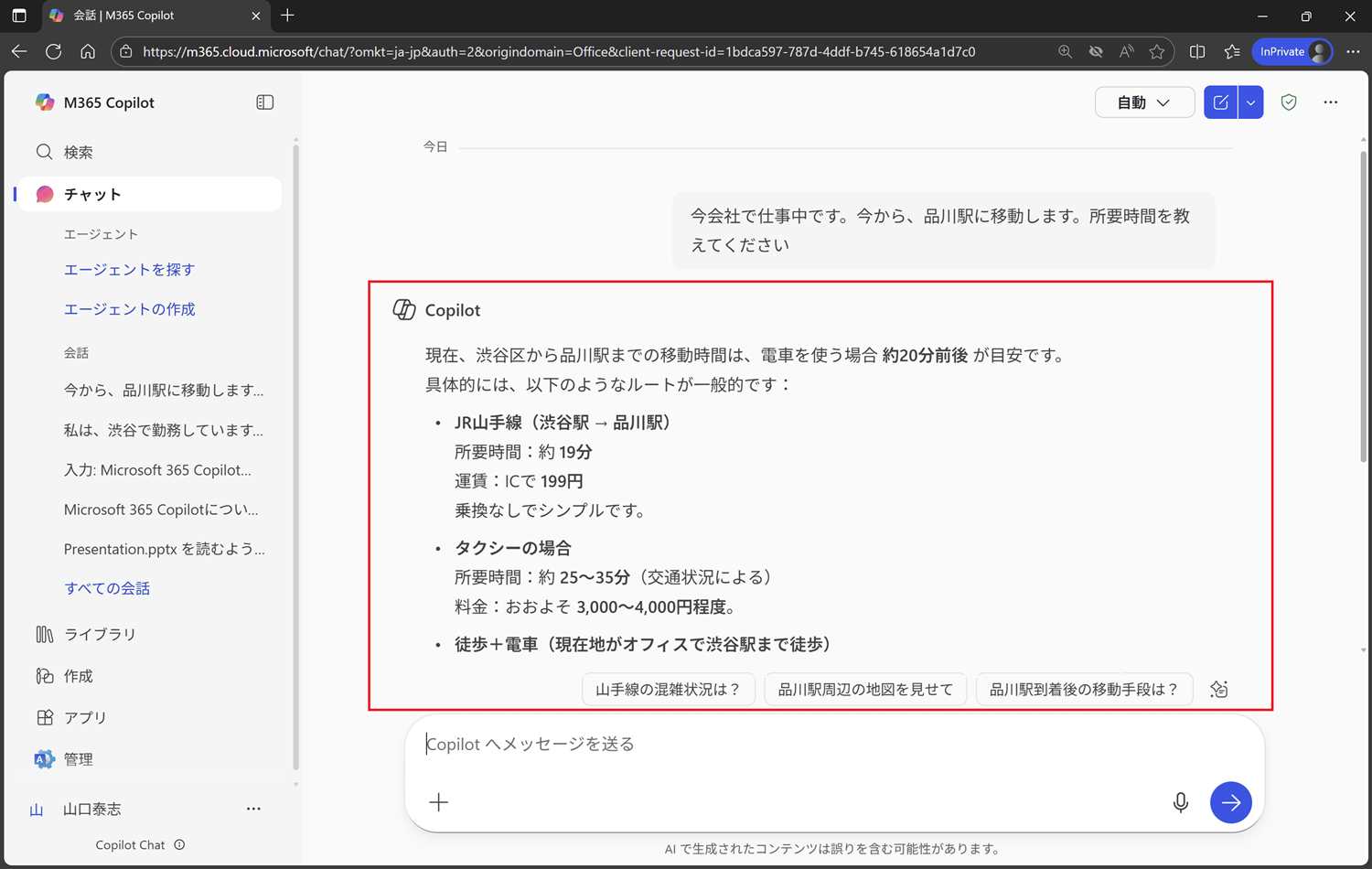Show all conversations via すべての会話
1372x869 pixels.
[x=107, y=588]
